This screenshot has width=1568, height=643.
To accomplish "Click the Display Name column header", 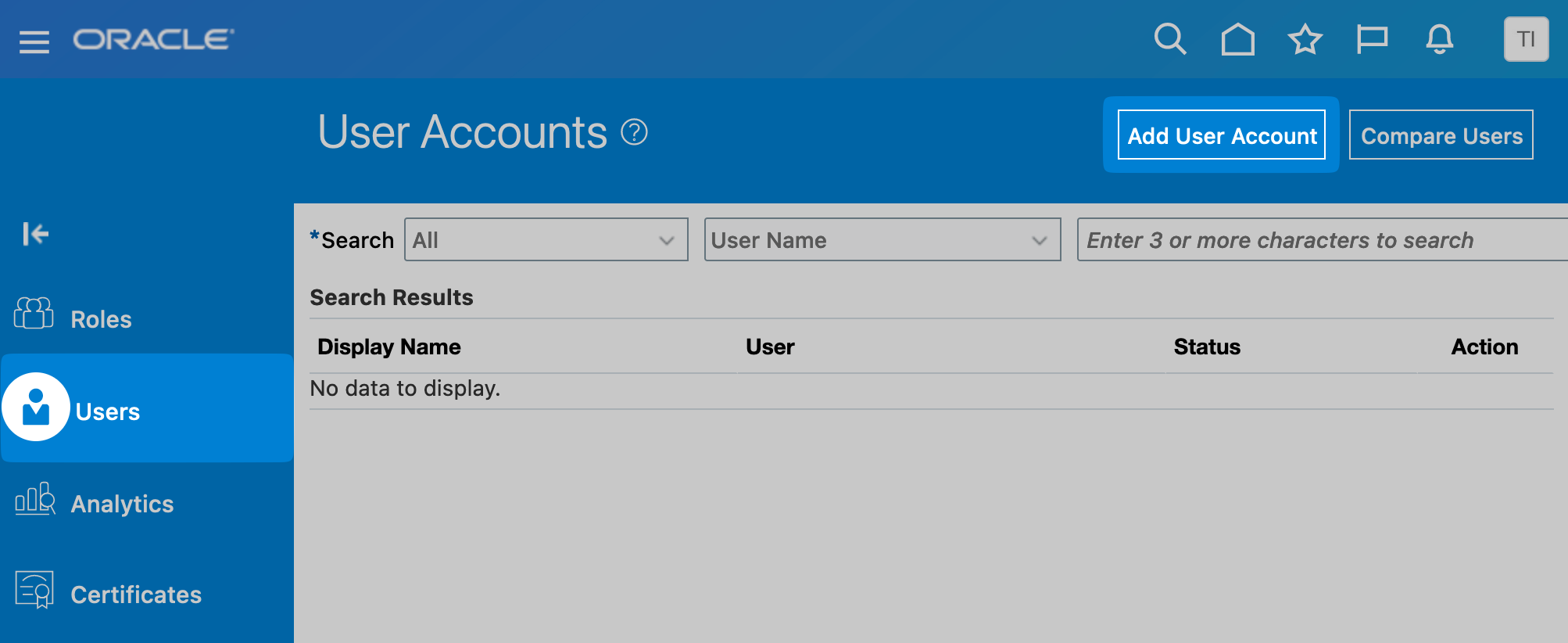I will click(389, 347).
